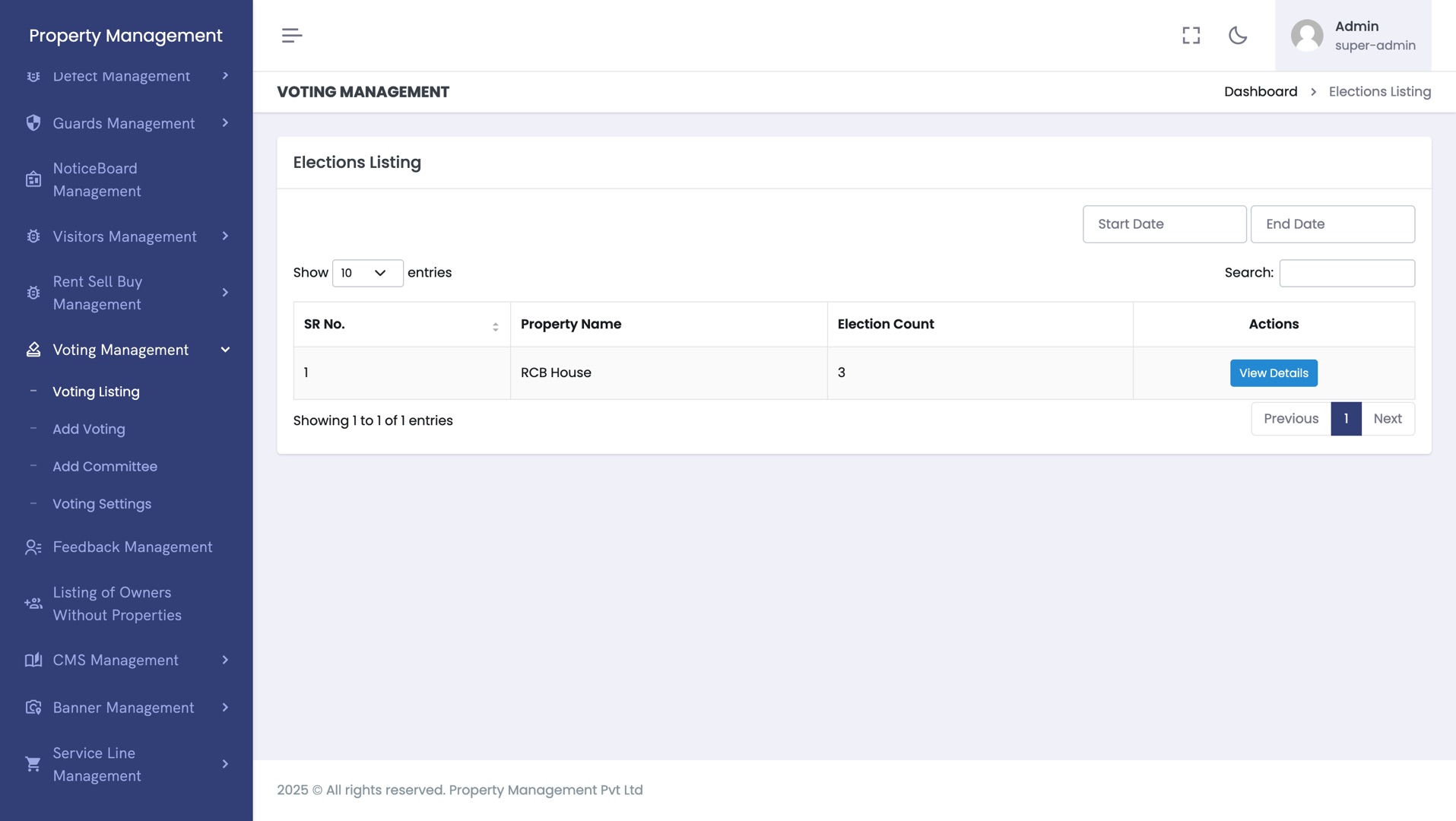1456x821 pixels.
Task: Open the Show entries dropdown
Action: [367, 273]
